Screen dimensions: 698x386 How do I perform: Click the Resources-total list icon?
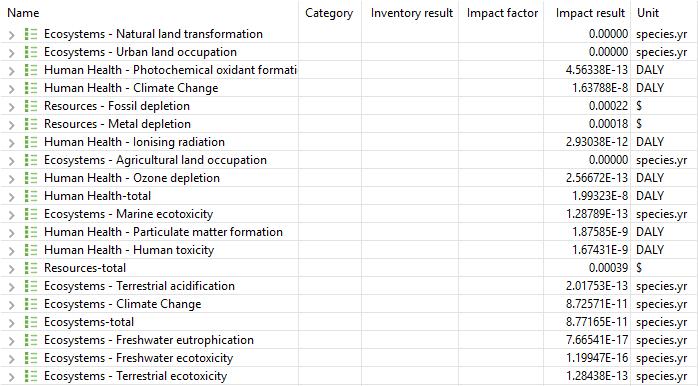pos(31,268)
